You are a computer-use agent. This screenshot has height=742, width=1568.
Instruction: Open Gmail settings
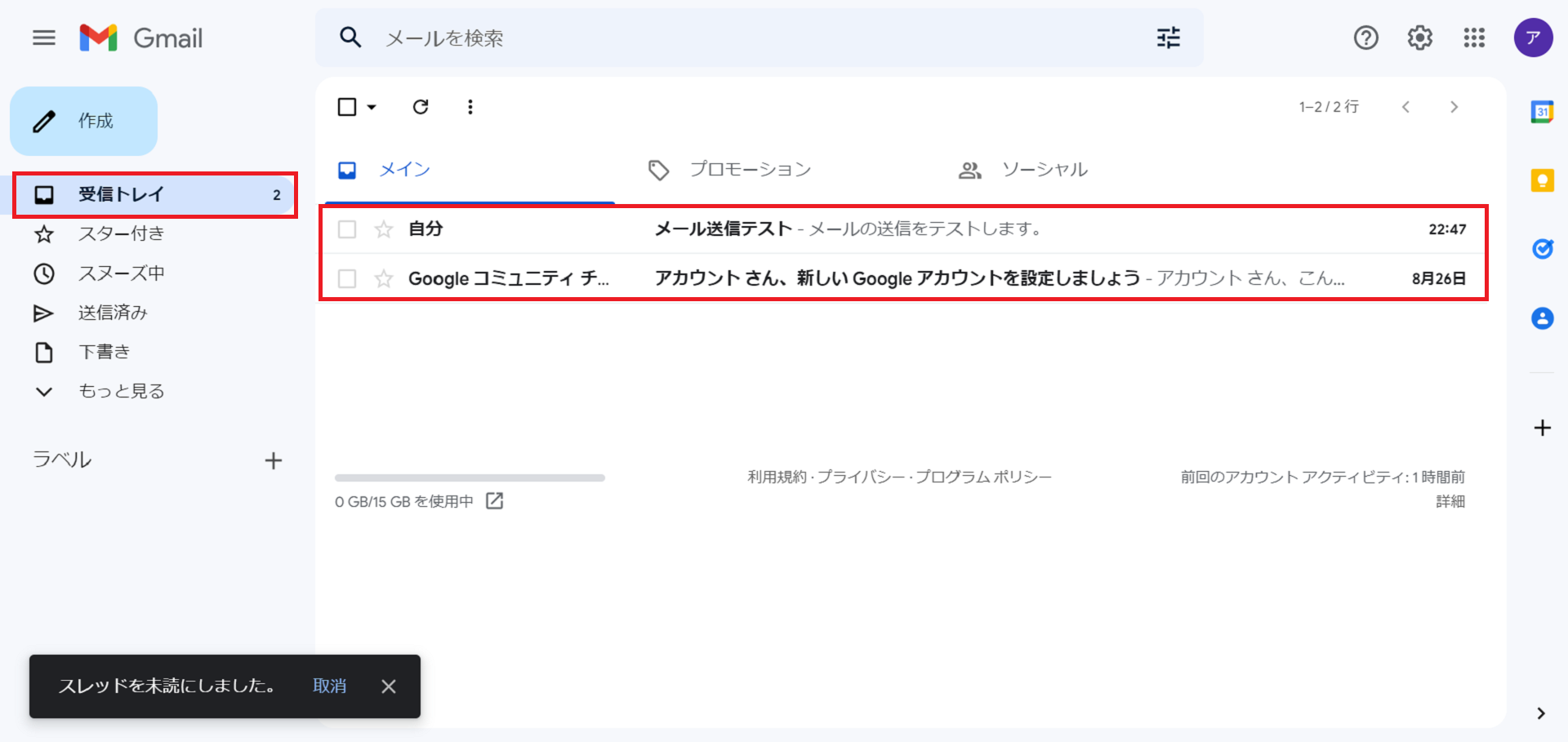click(x=1419, y=38)
